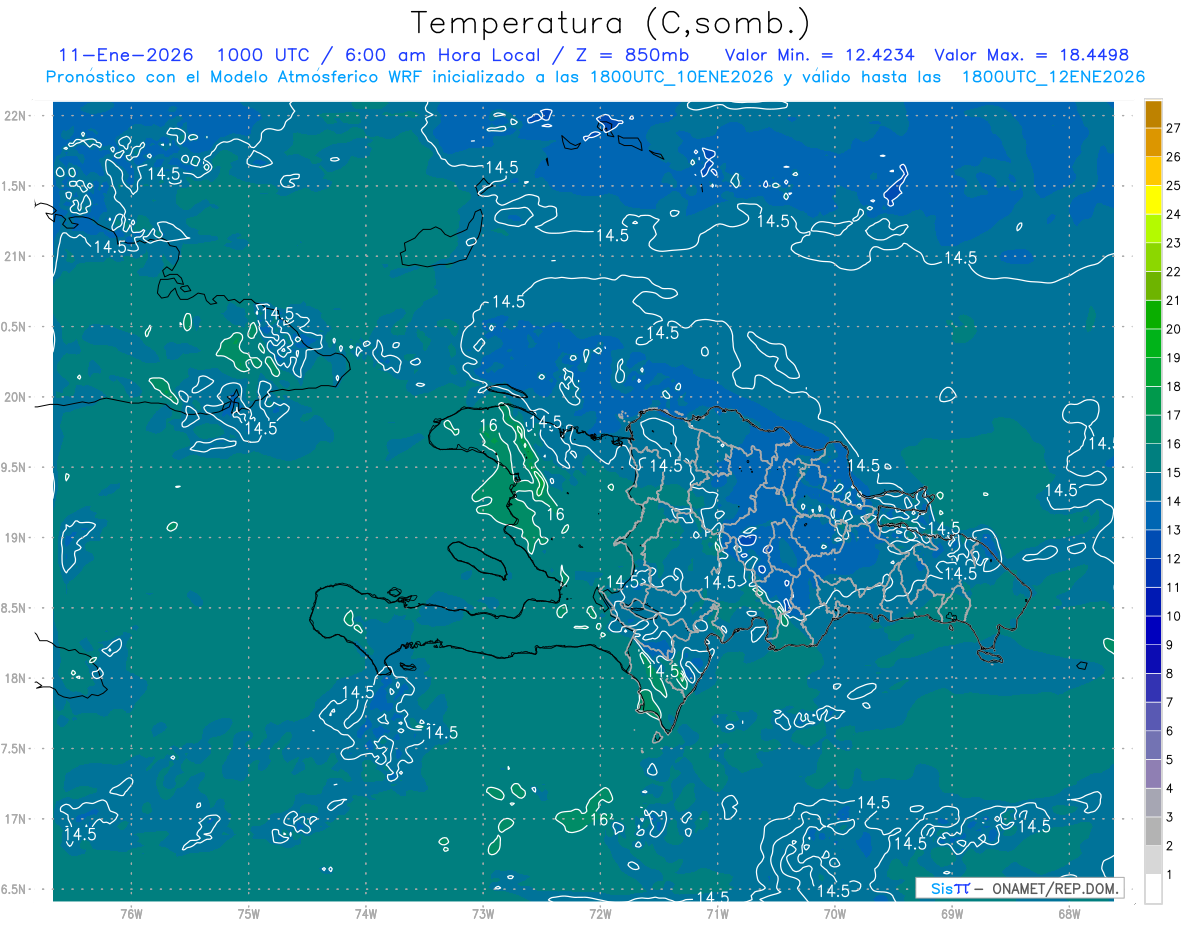Viewport: 1200px width, 927px height.
Task: Click the '69W' longitude label
Action: click(x=952, y=913)
